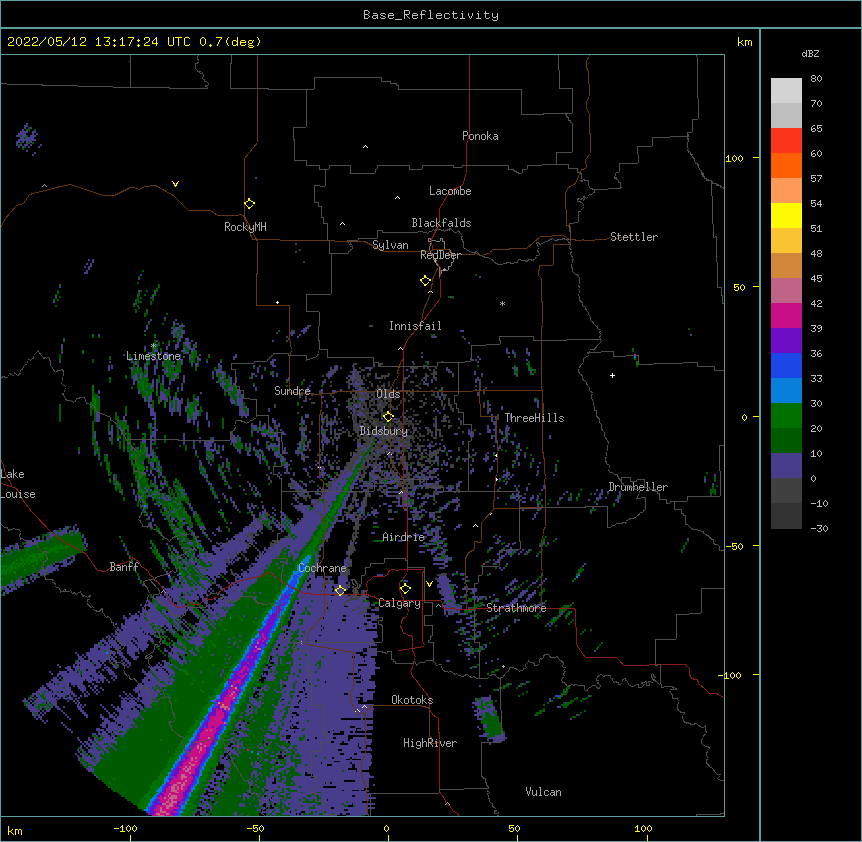Click the red 65-60 dBZ legend swatch
The height and width of the screenshot is (842, 862).
click(x=786, y=141)
